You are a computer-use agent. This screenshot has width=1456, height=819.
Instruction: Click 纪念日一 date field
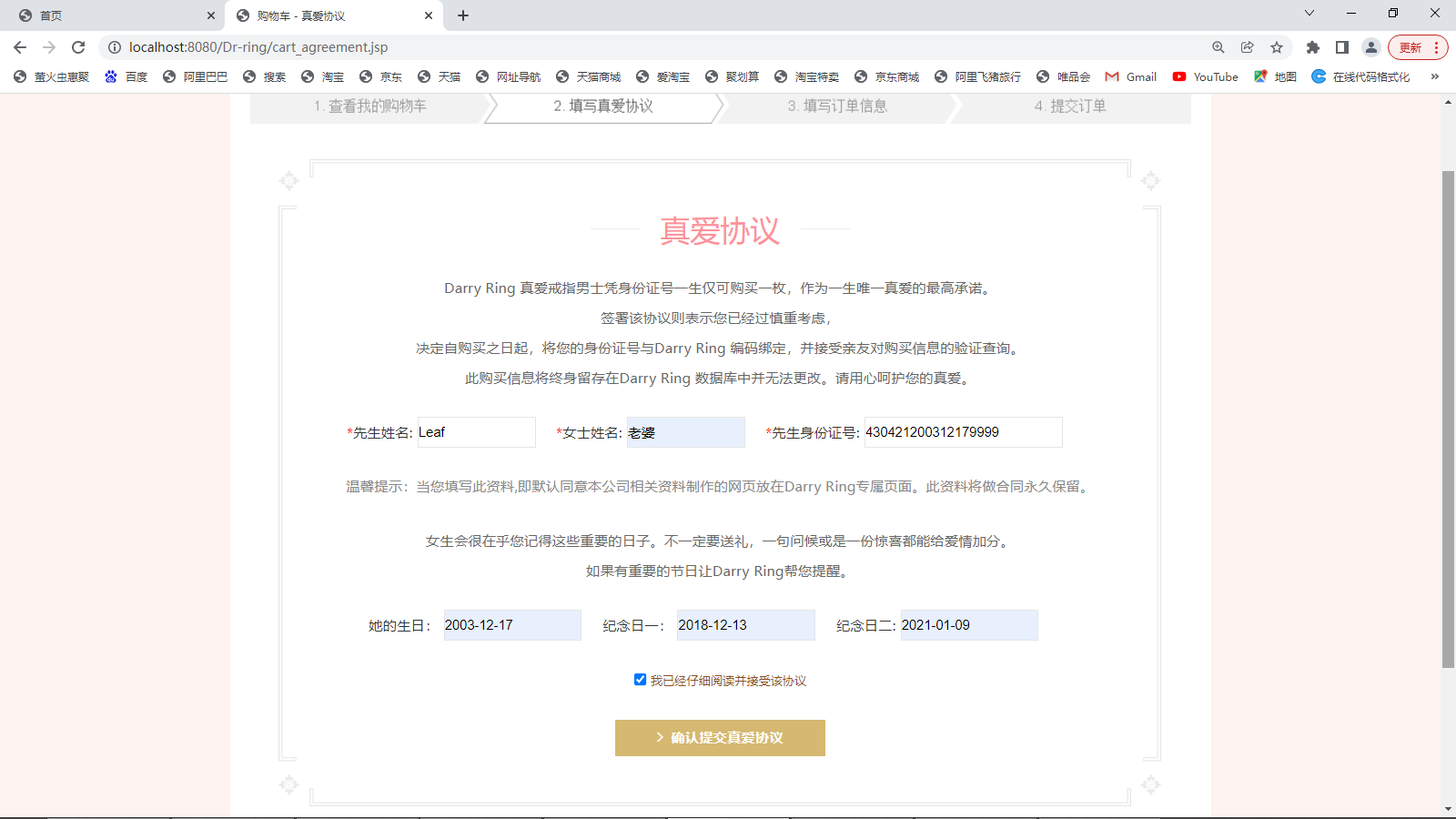[745, 625]
